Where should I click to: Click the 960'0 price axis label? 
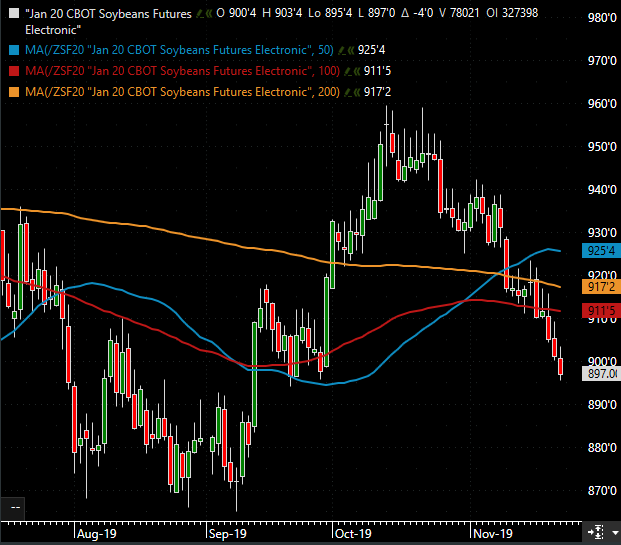click(602, 104)
